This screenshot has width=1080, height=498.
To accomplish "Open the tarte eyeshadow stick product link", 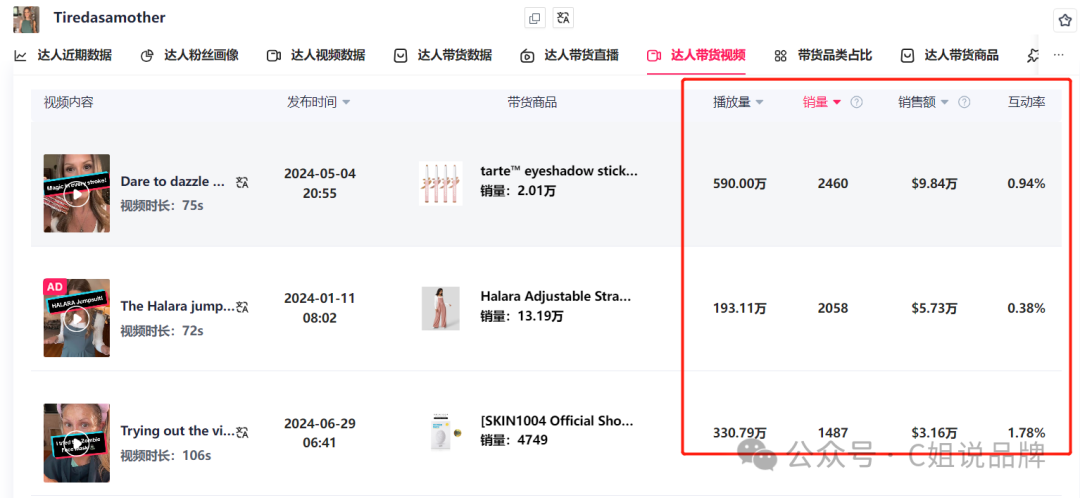I will pyautogui.click(x=559, y=172).
